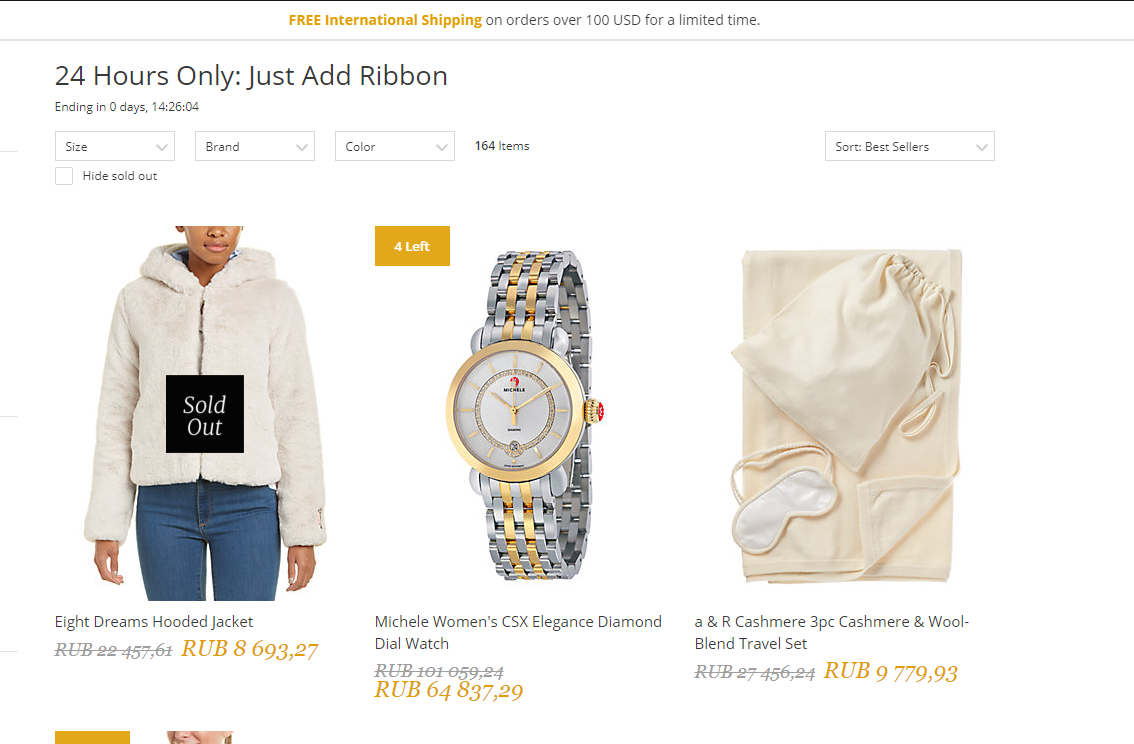Click the jacket sale price RUB 8 693,27
Screen dimensions: 1134x744
250,649
